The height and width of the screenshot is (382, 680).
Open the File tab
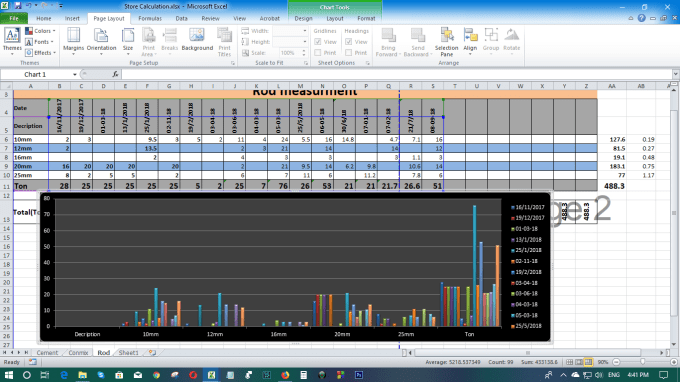[14, 19]
